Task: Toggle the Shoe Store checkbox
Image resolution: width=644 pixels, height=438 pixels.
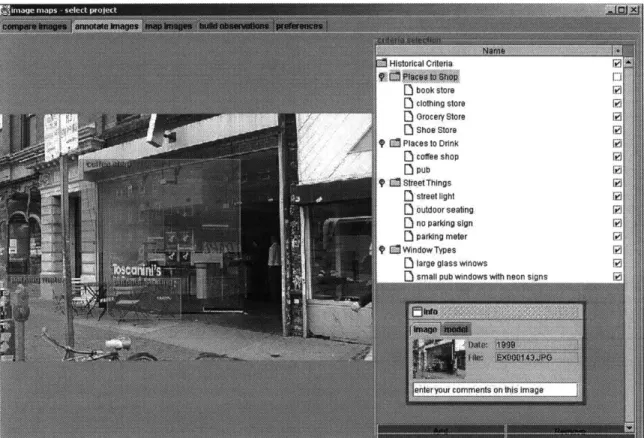Action: [617, 130]
